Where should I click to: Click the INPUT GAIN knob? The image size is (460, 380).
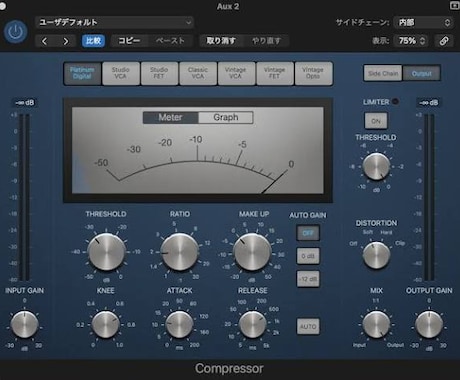pyautogui.click(x=24, y=325)
